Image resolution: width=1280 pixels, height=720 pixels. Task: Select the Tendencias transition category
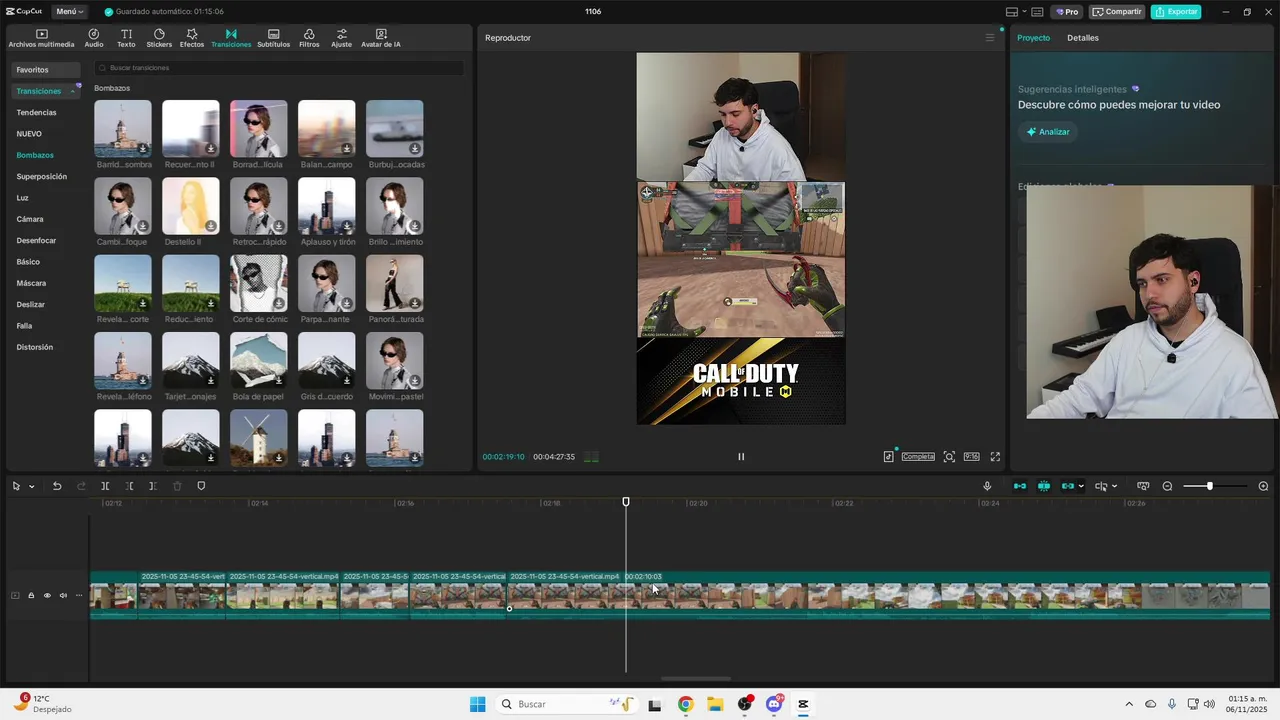tap(36, 112)
